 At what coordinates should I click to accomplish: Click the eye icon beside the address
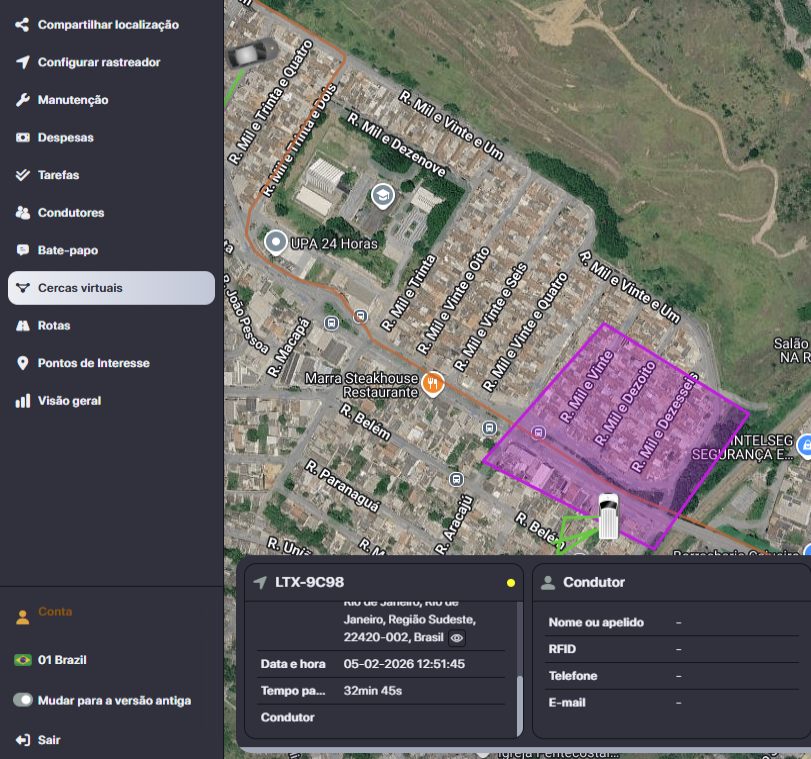(x=456, y=637)
